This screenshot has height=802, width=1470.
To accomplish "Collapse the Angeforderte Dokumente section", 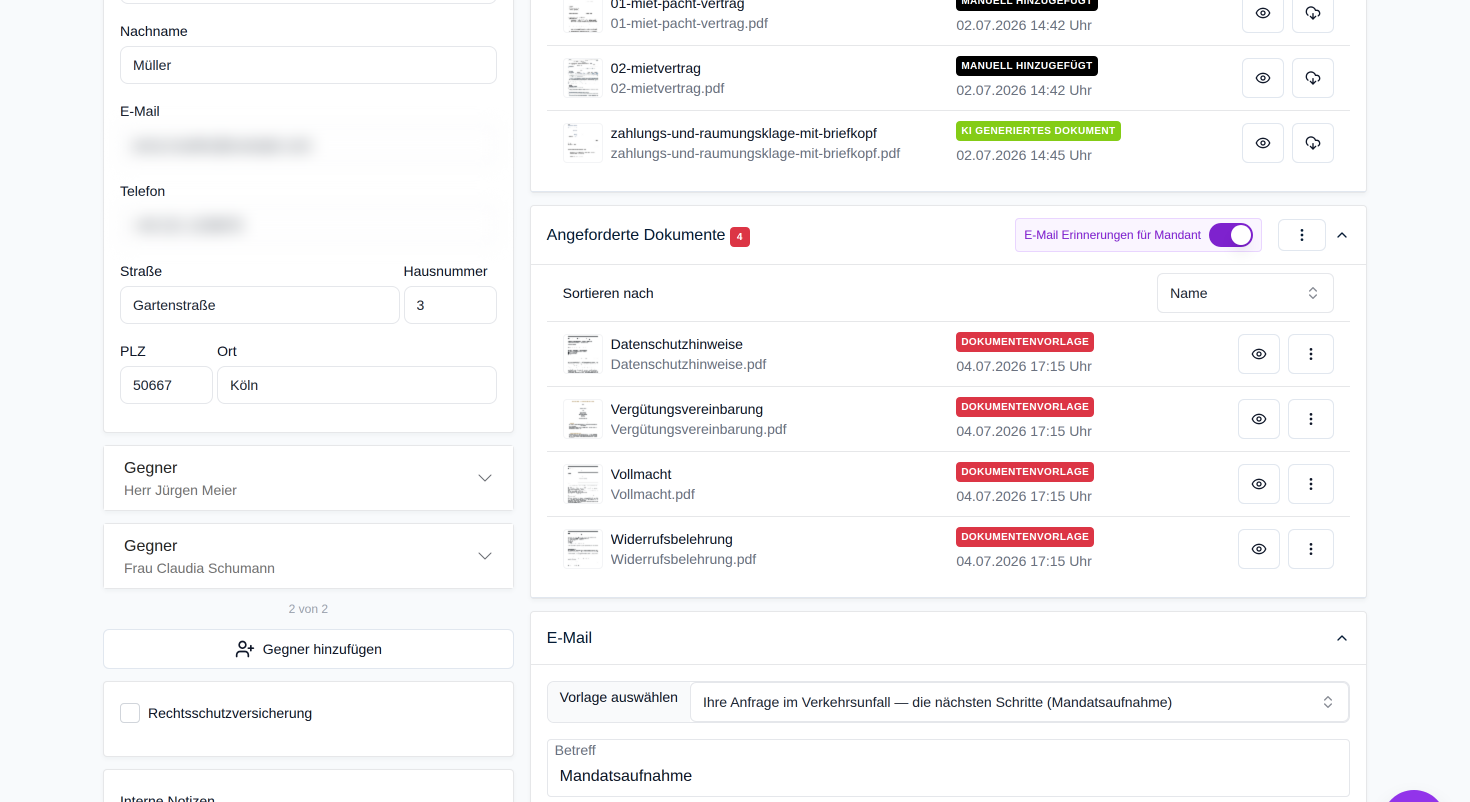I will [x=1342, y=235].
